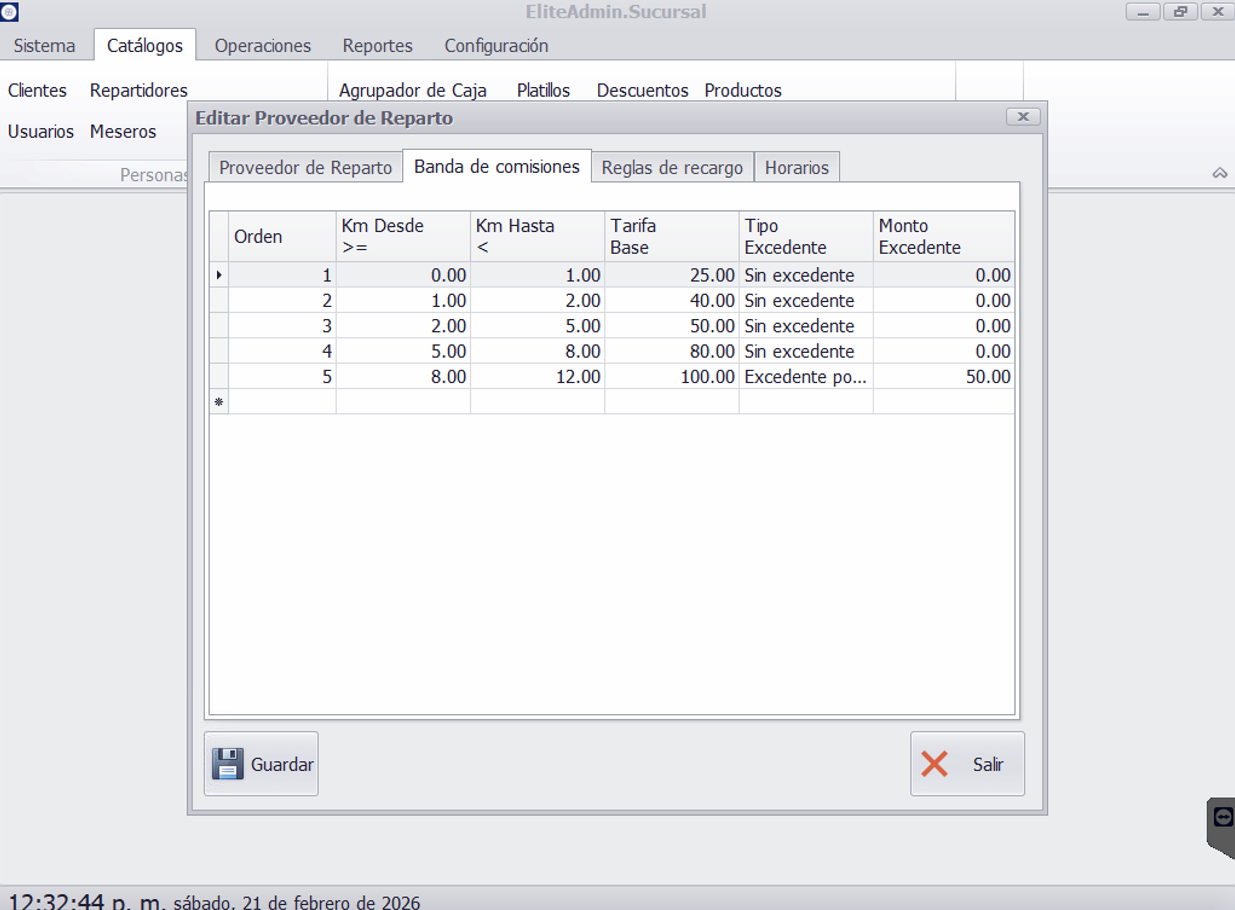
Task: Close the Editar Proveedor de Reparto dialog
Action: (1023, 117)
